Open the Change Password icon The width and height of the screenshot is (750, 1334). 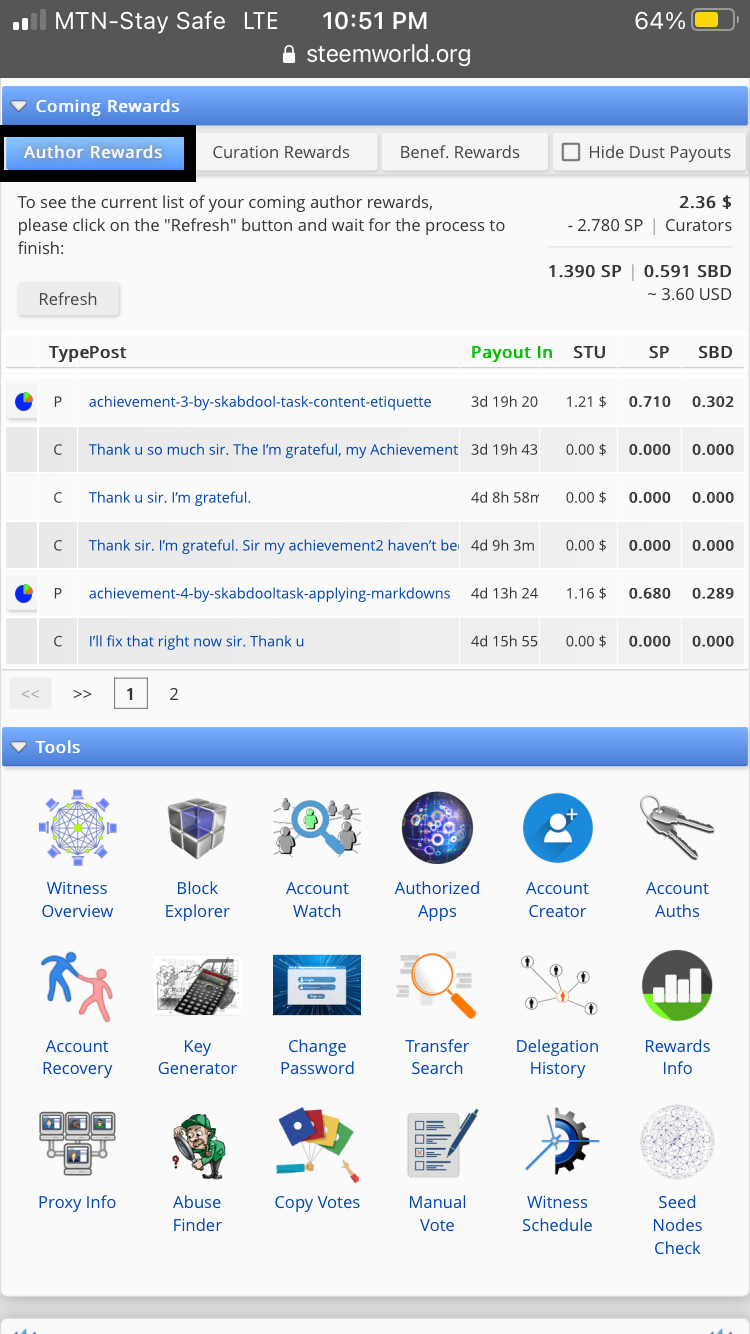[317, 985]
